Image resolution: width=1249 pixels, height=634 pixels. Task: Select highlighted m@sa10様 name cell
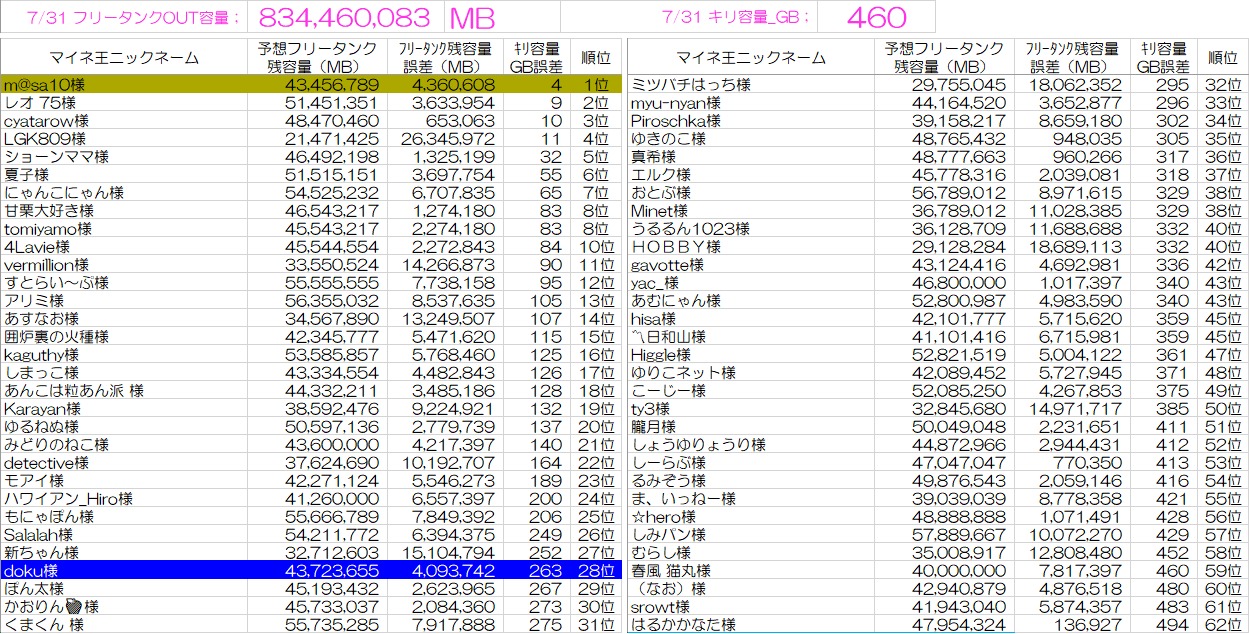[124, 85]
